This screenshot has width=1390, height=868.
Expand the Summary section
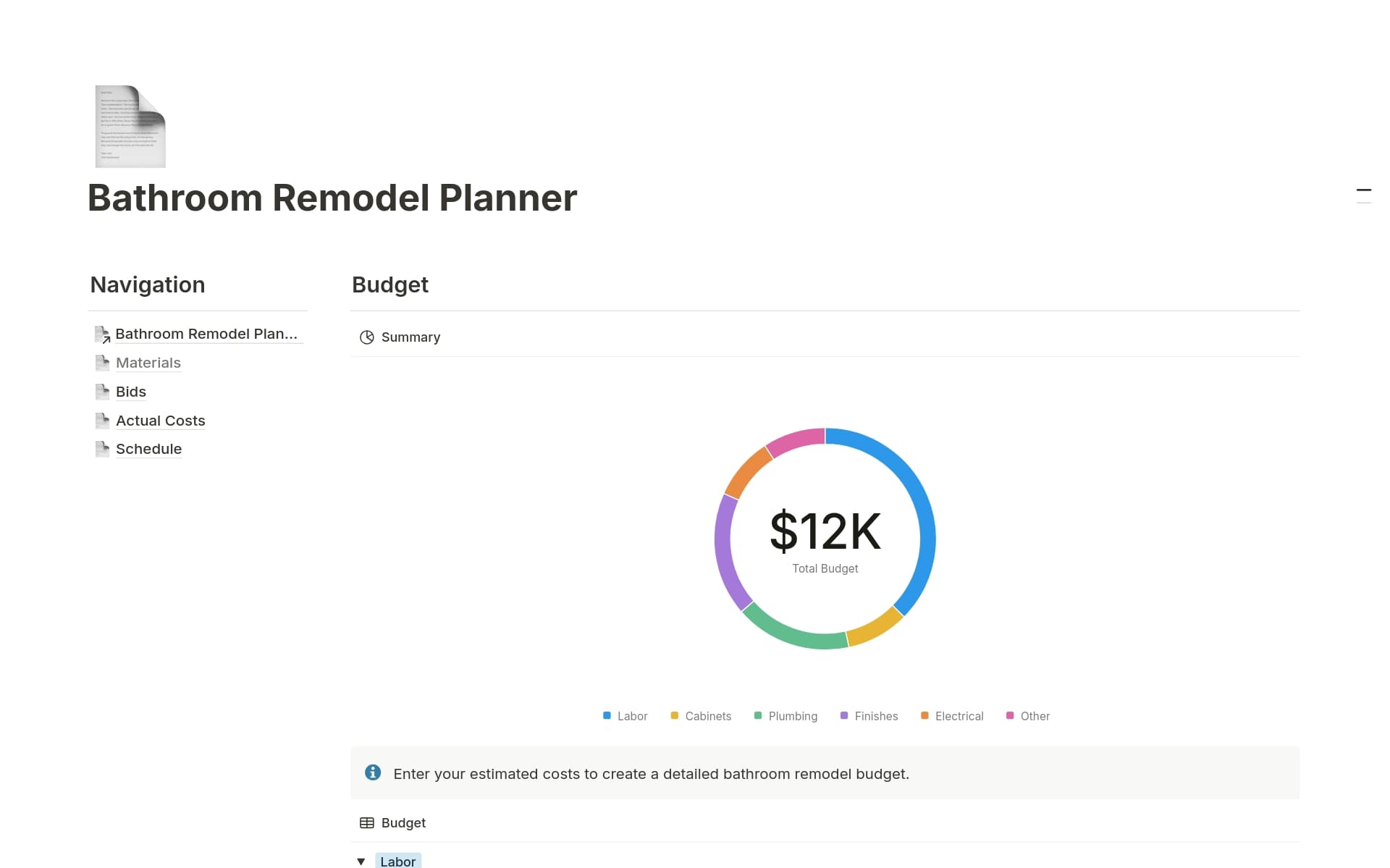point(410,337)
